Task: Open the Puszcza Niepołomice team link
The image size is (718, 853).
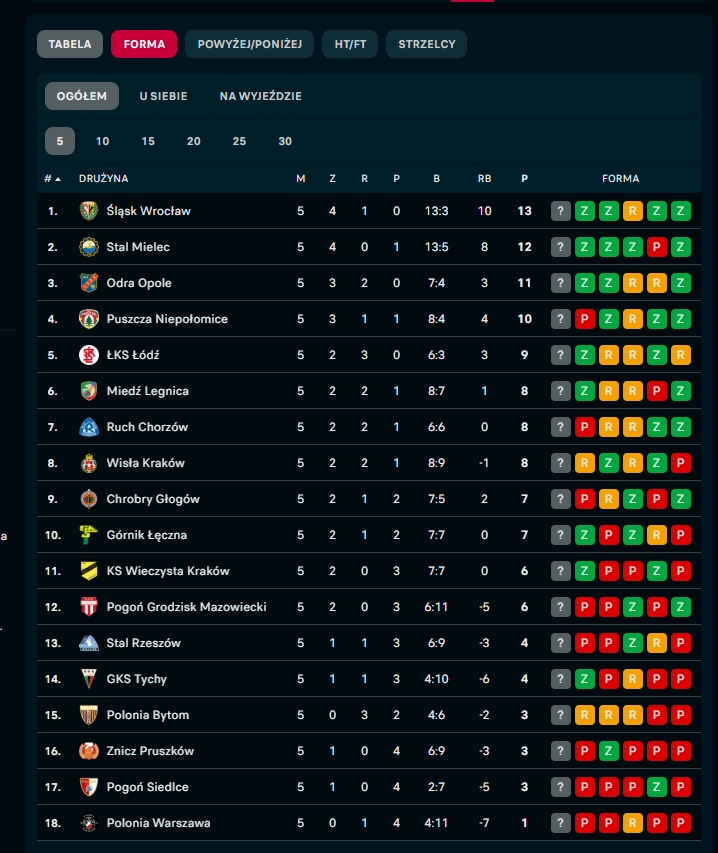Action: point(167,319)
